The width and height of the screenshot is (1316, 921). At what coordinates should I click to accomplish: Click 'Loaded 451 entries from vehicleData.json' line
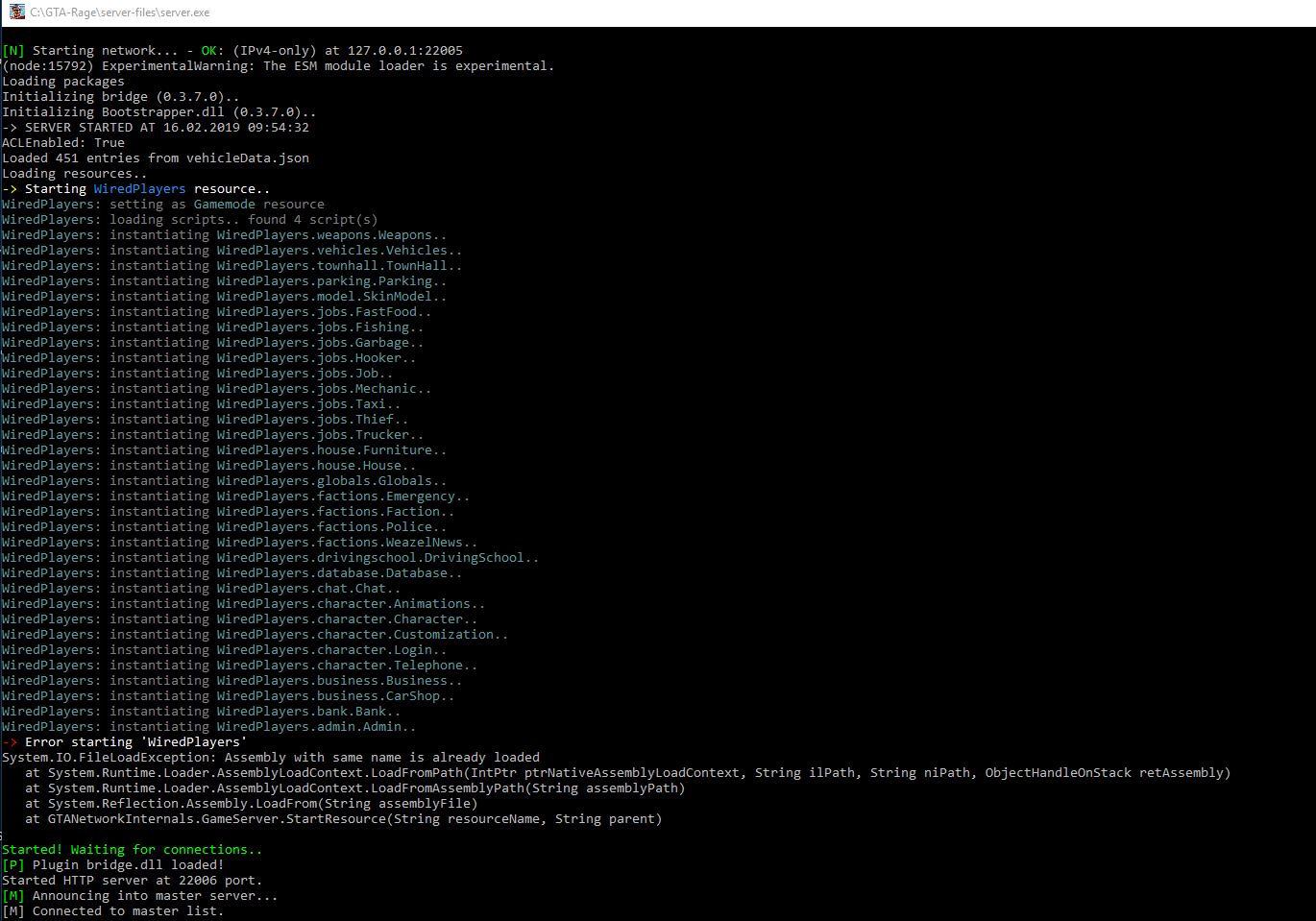click(156, 158)
